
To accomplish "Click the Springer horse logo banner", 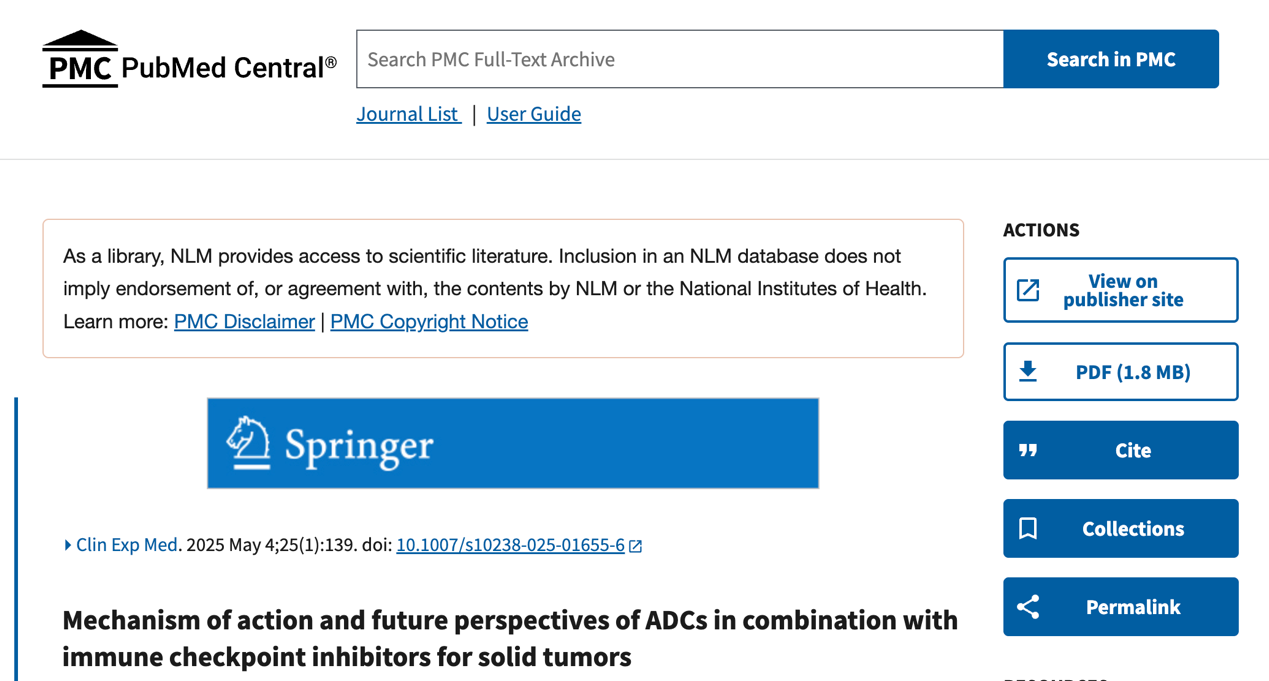I will [x=512, y=443].
